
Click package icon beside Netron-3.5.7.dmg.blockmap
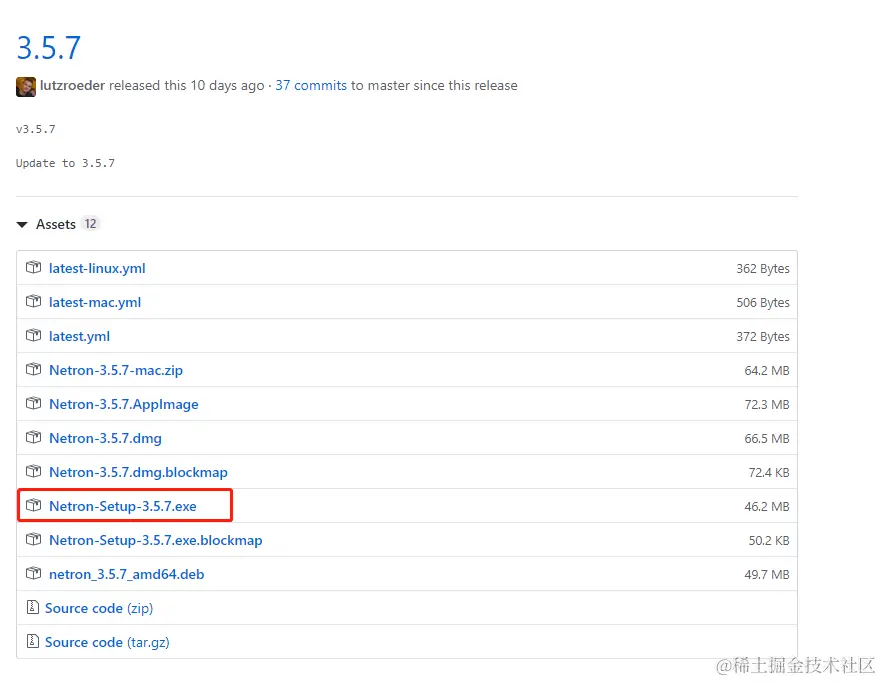[33, 471]
